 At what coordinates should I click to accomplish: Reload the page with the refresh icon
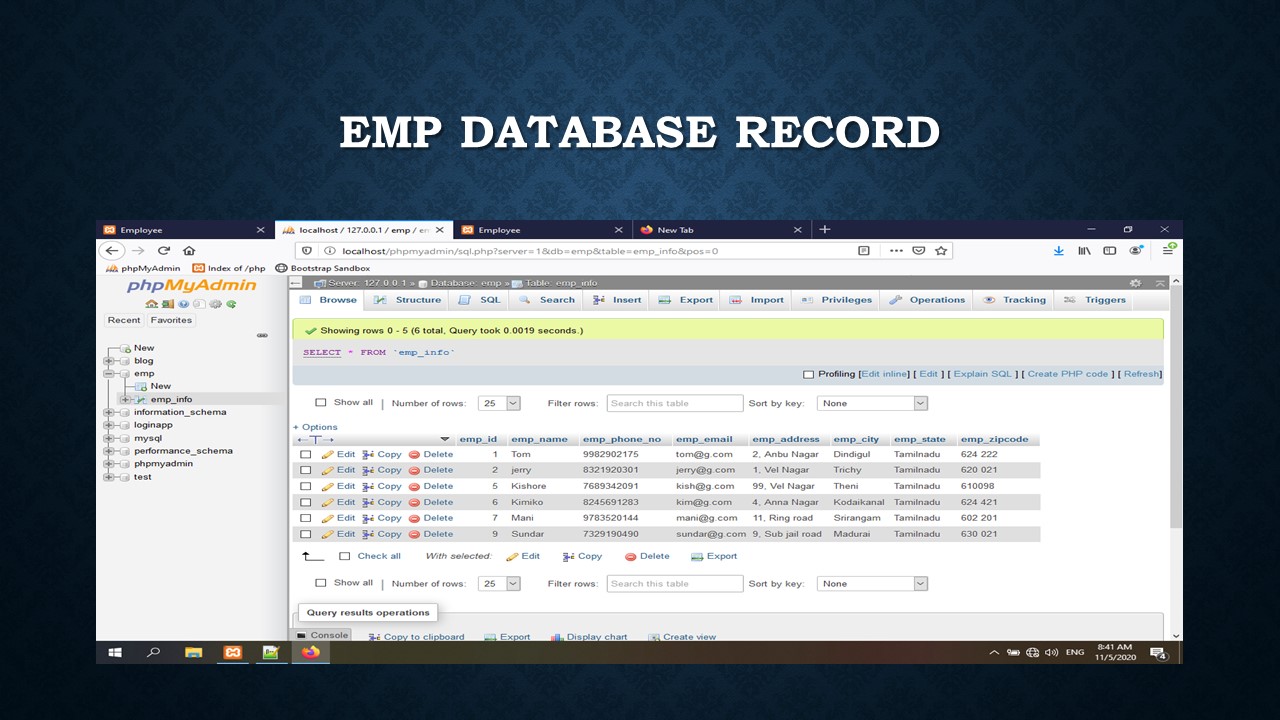click(164, 251)
